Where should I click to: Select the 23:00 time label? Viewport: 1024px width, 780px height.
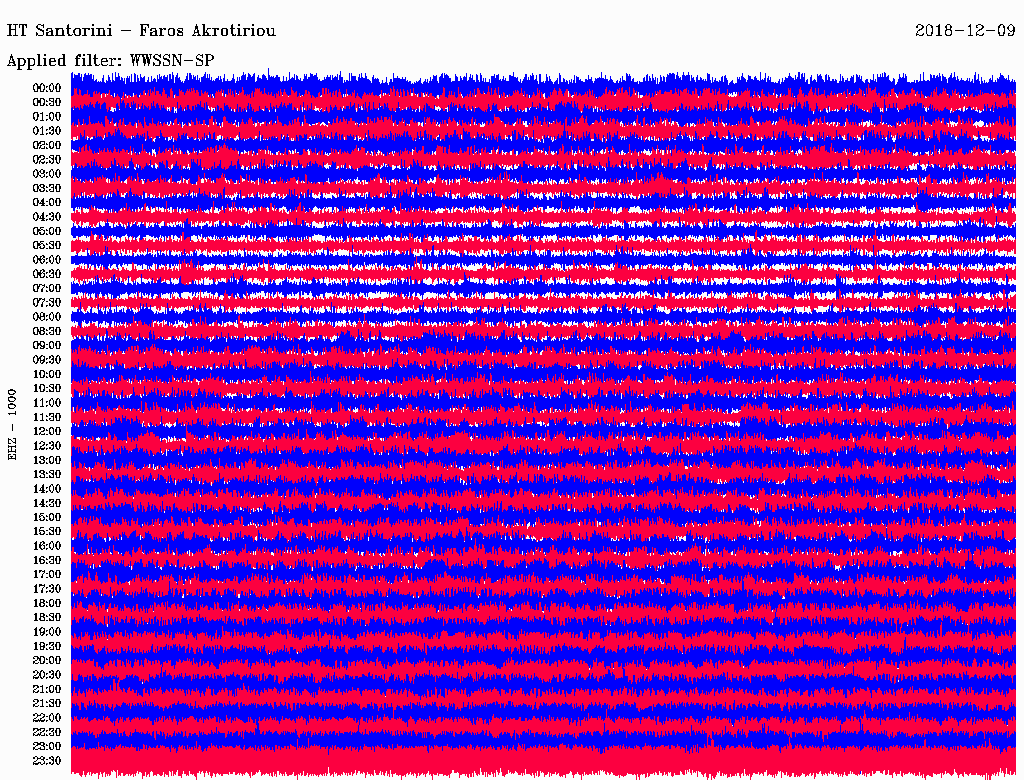pyautogui.click(x=47, y=746)
